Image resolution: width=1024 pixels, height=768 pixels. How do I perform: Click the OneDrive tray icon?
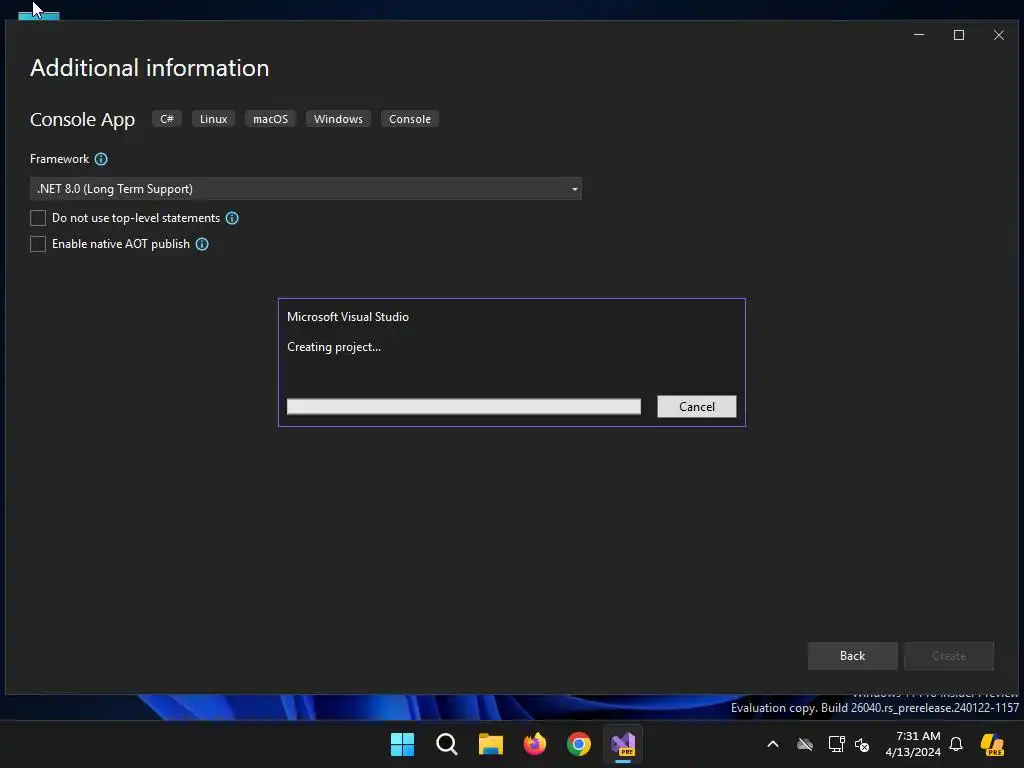coord(805,744)
